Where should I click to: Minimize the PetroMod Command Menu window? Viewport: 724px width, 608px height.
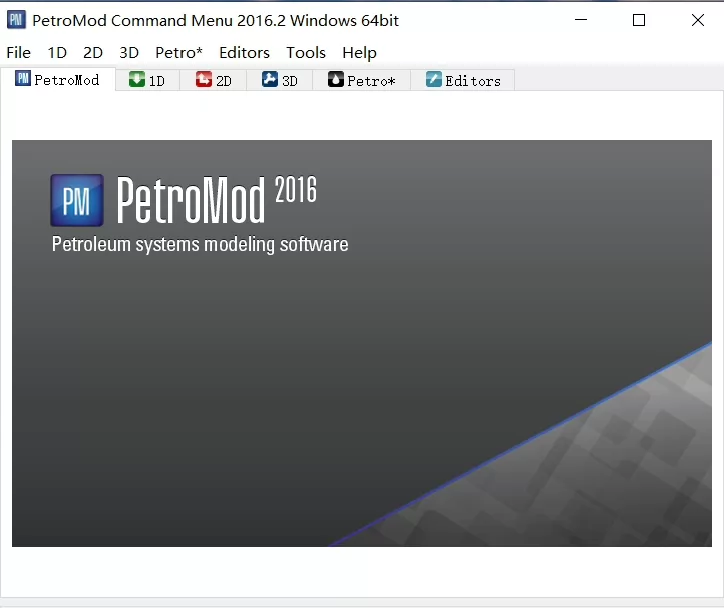[581, 20]
